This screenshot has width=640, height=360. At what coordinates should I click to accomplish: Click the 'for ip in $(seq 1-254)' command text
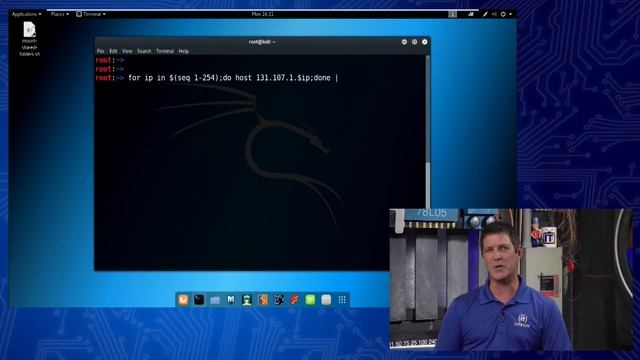coord(174,78)
